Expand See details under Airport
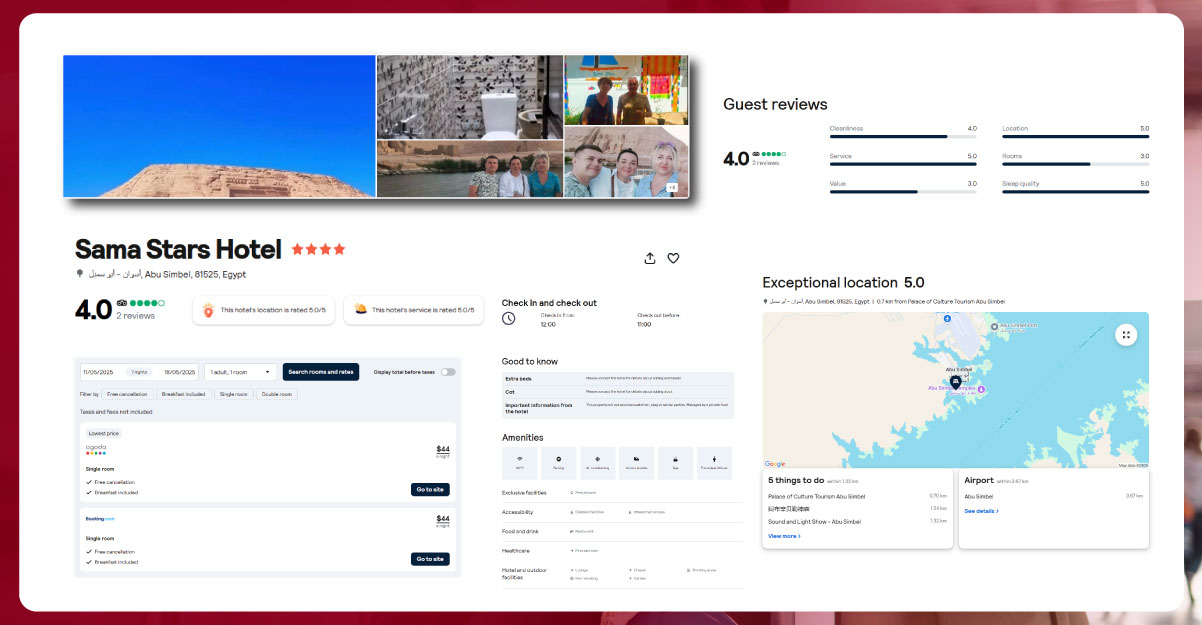 pos(981,510)
